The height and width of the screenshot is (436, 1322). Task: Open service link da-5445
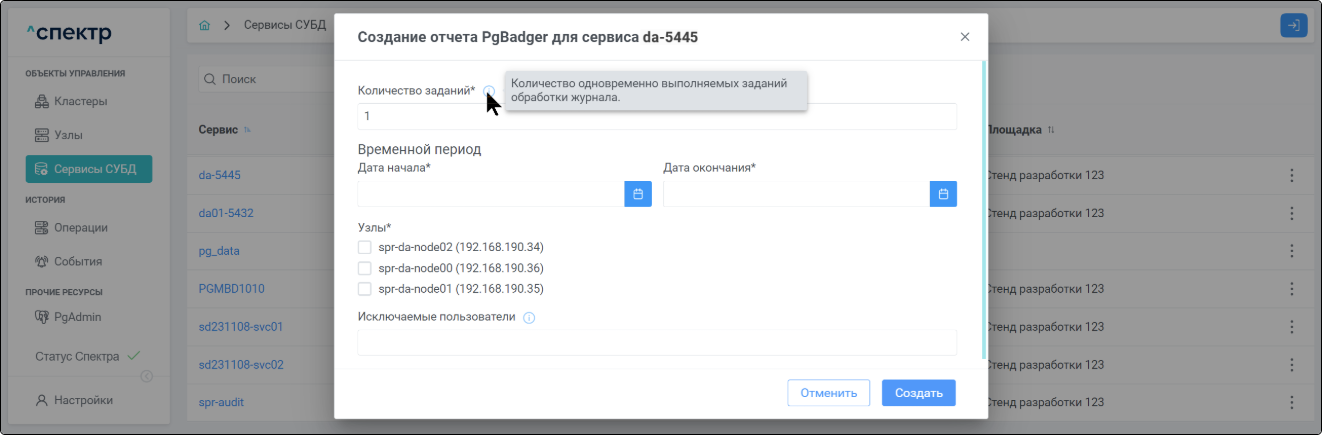point(220,175)
